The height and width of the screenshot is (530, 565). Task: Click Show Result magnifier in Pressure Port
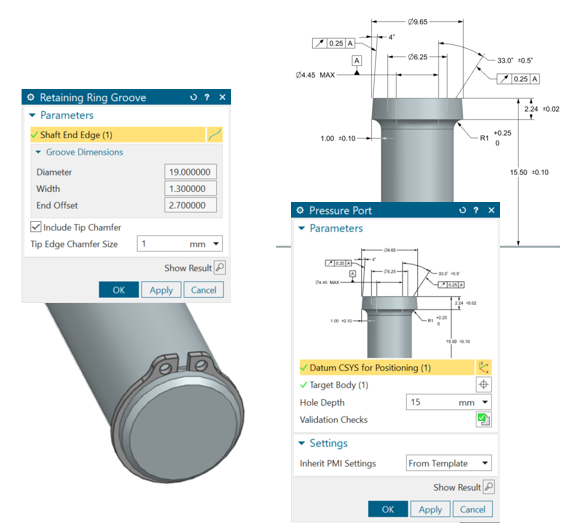coord(489,487)
